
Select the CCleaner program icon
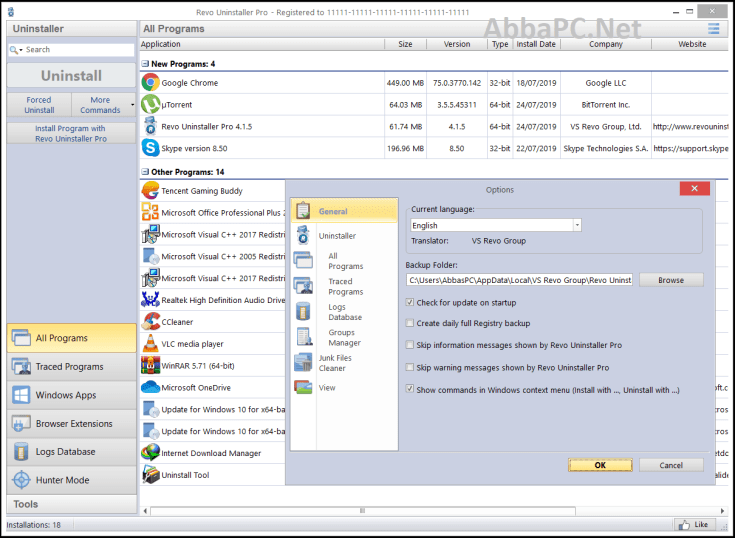coord(150,322)
